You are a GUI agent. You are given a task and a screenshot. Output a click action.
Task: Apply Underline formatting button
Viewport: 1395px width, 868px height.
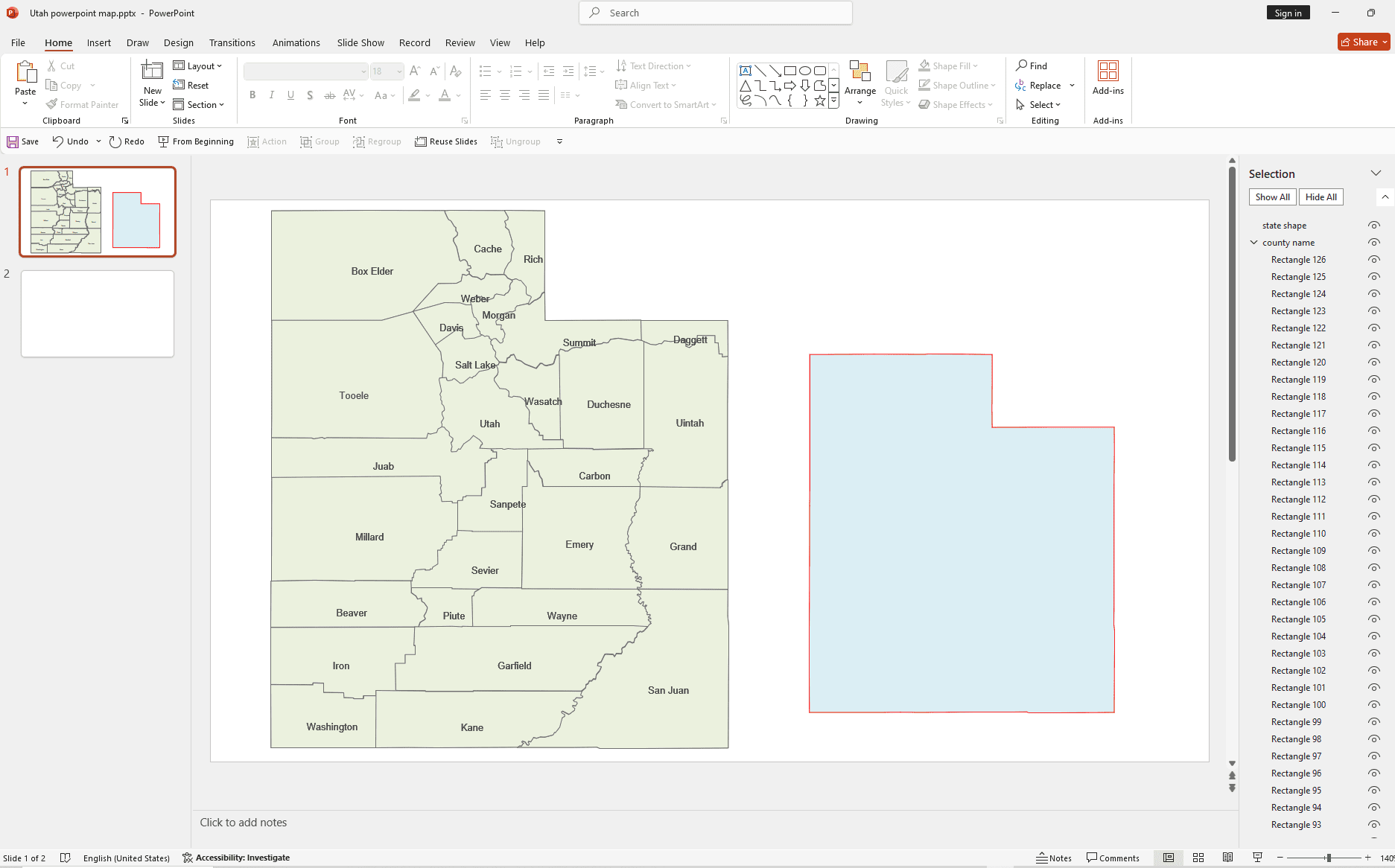pos(290,95)
